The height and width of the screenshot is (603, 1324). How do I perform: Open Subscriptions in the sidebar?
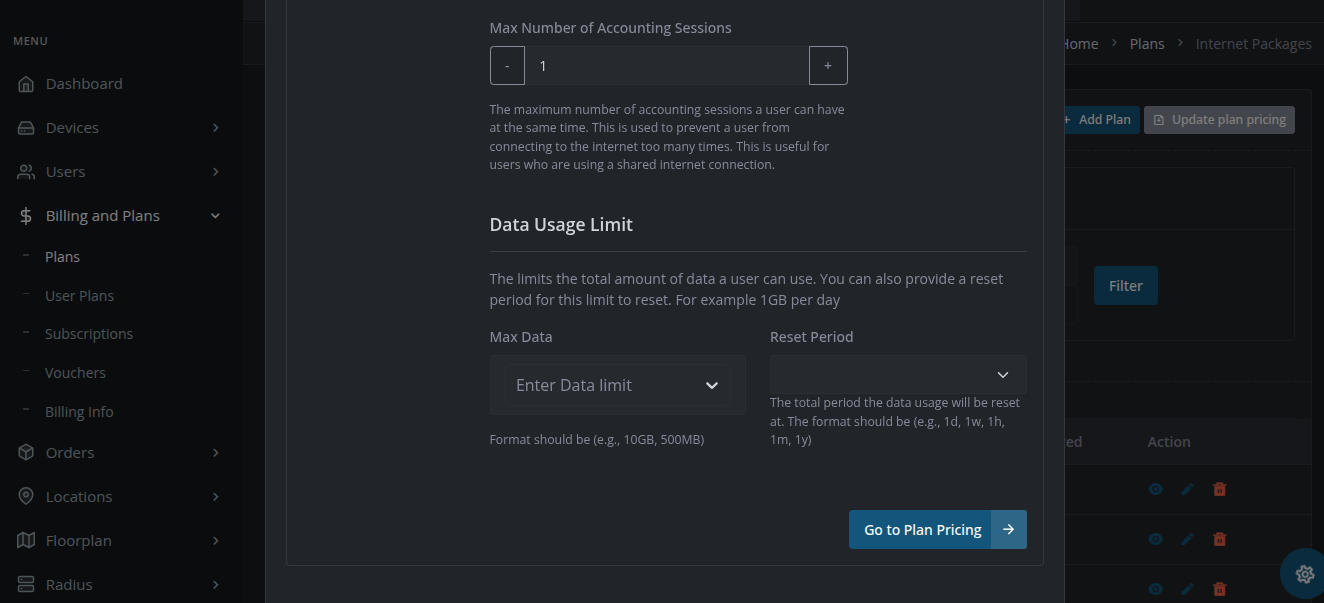pyautogui.click(x=89, y=334)
